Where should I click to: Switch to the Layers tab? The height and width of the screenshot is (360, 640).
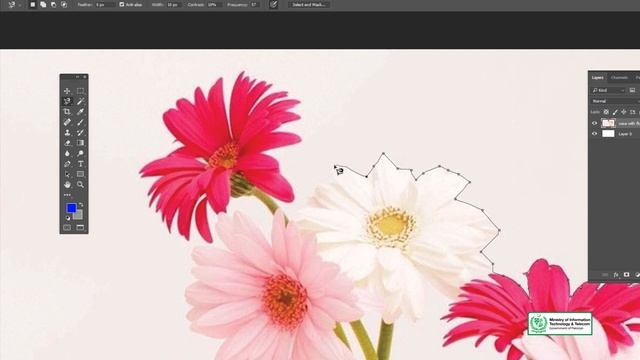click(x=598, y=78)
